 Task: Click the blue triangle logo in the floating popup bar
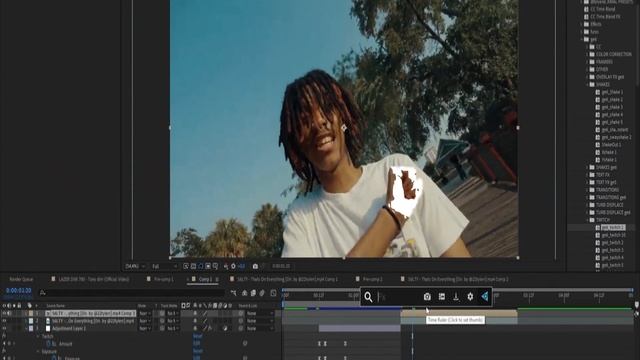[484, 297]
